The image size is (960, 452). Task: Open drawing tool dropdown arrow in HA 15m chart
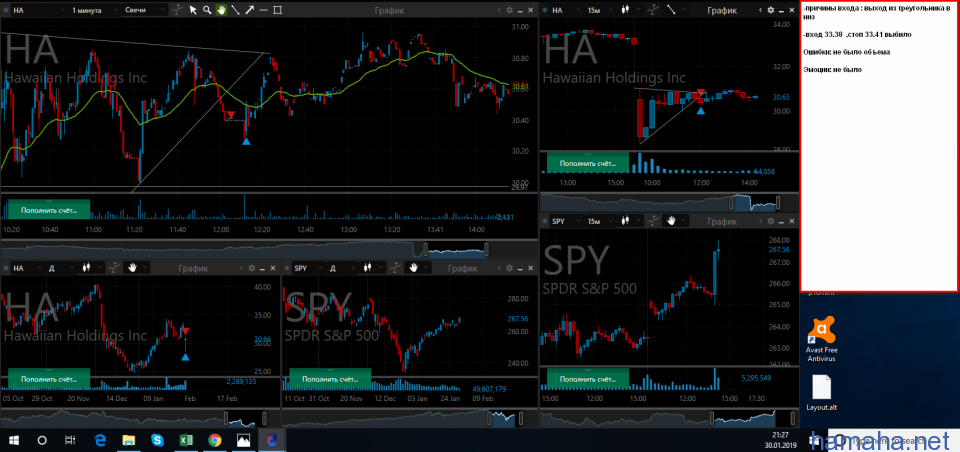(x=684, y=10)
